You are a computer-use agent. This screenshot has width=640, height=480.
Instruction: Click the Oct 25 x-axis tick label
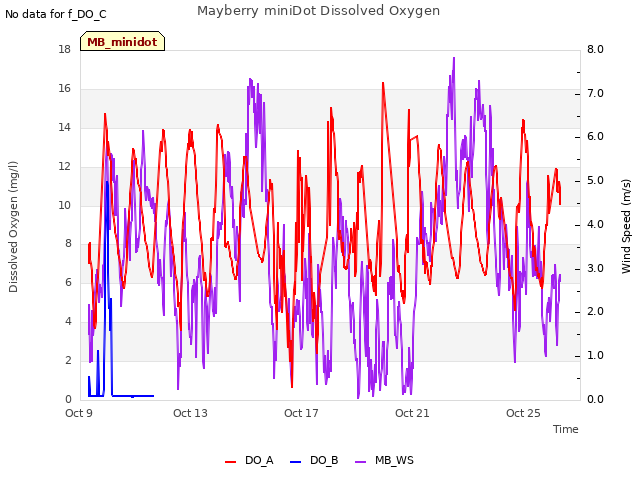click(523, 413)
